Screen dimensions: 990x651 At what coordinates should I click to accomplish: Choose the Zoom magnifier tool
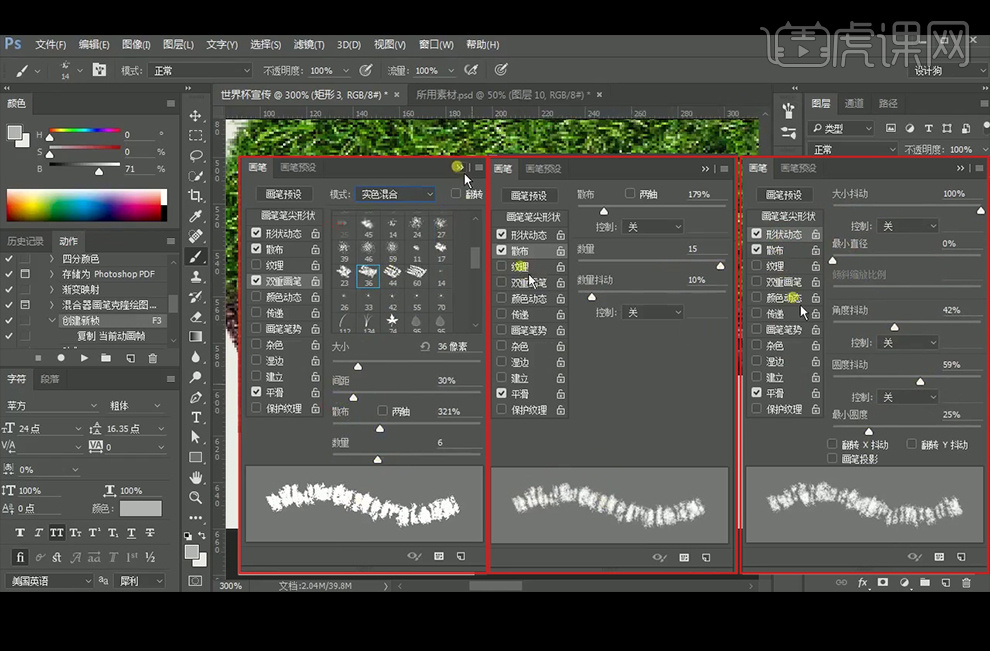196,497
